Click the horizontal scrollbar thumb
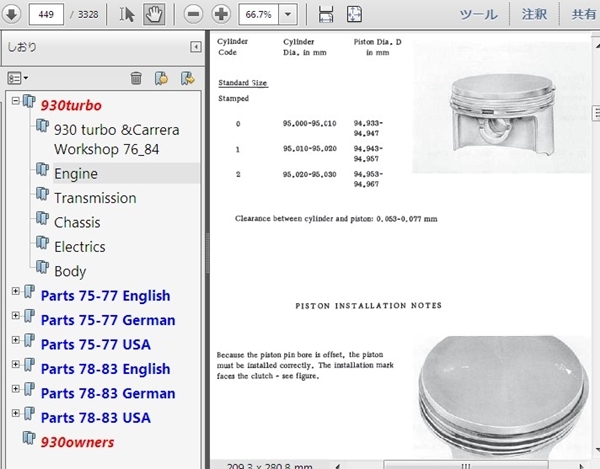Image resolution: width=600 pixels, height=469 pixels. coord(466,466)
